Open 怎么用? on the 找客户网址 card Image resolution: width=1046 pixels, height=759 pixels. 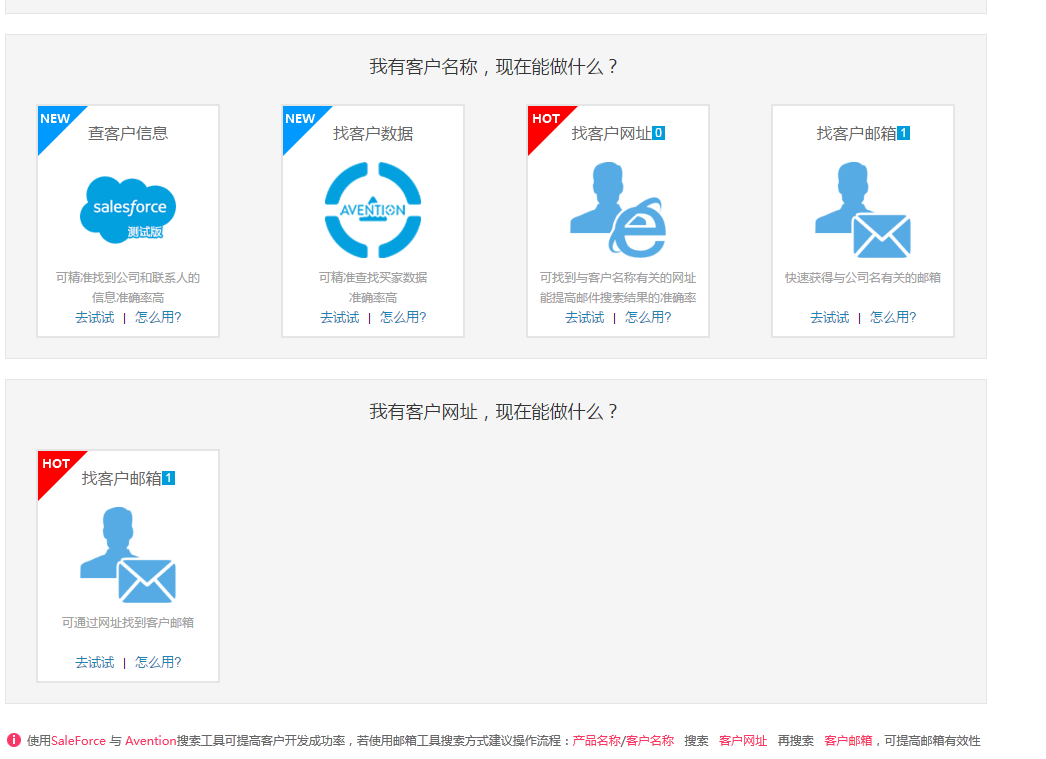[648, 317]
